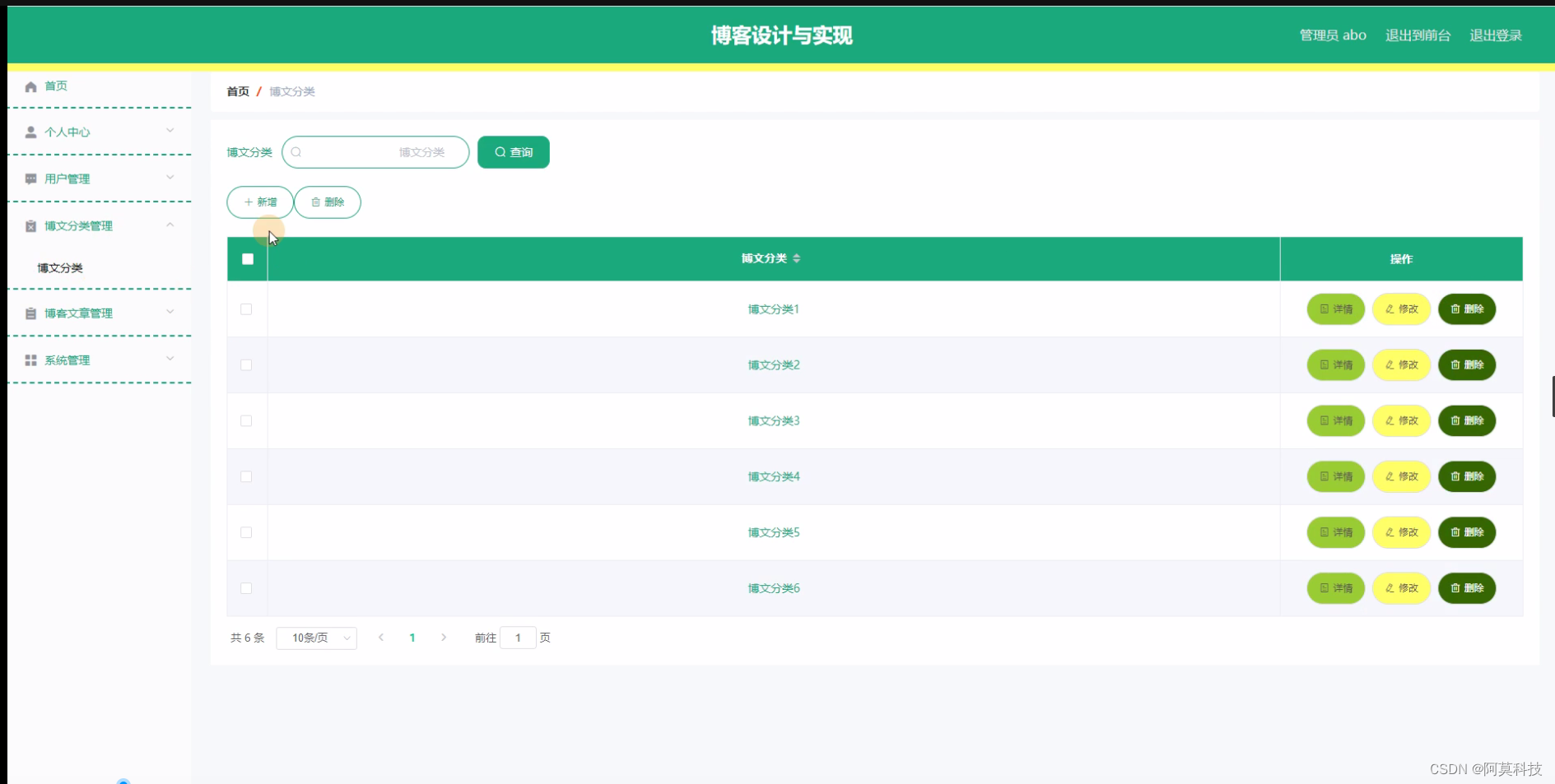The image size is (1555, 784).
Task: Click 首页 in the breadcrumb
Action: 237,91
